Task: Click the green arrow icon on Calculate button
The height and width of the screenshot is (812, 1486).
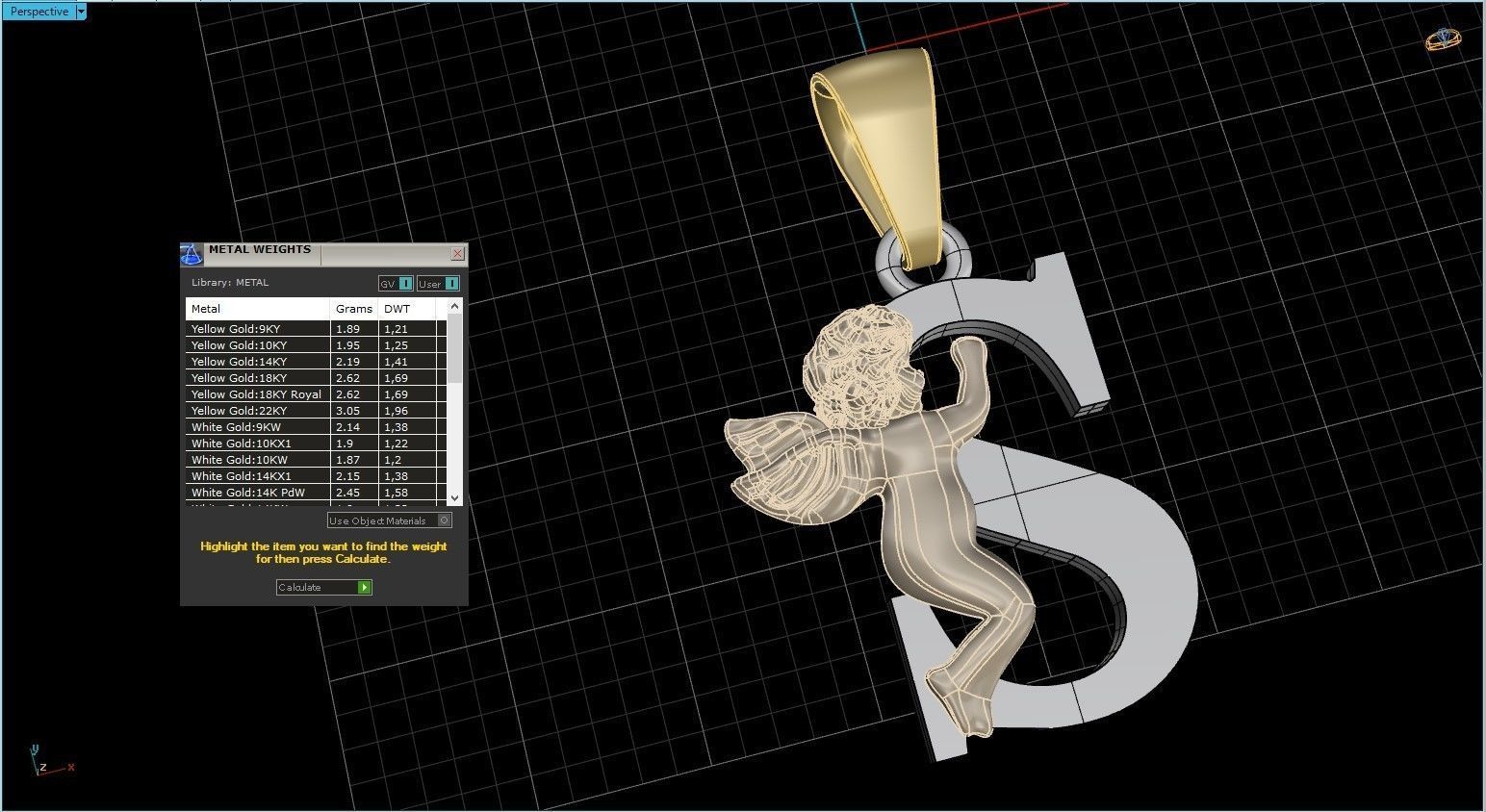Action: 363,587
